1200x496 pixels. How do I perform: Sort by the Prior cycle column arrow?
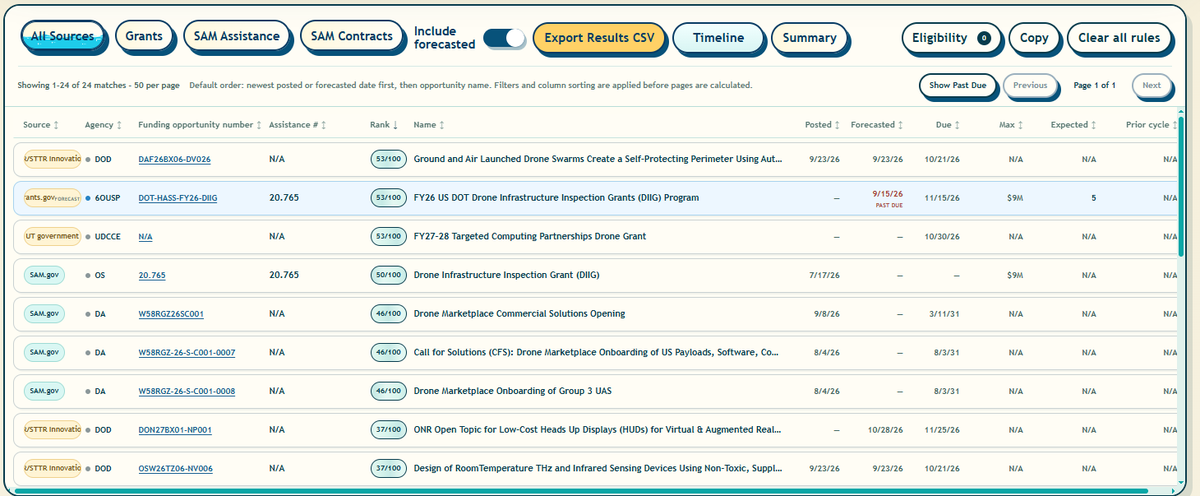[x=1175, y=125]
